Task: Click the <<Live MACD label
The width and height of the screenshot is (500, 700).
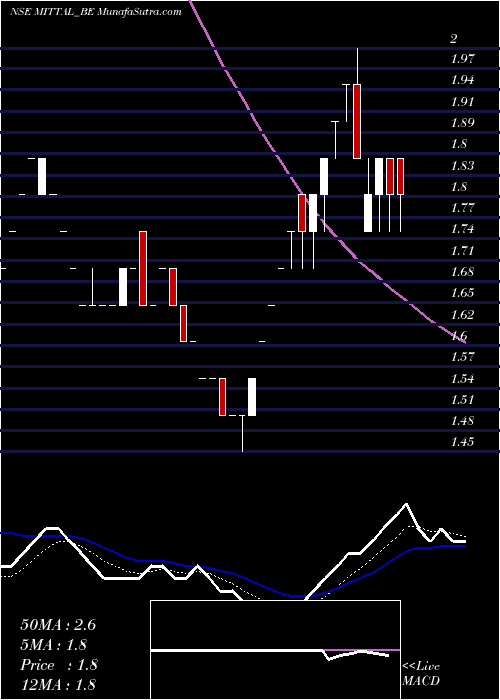Action: [421, 674]
